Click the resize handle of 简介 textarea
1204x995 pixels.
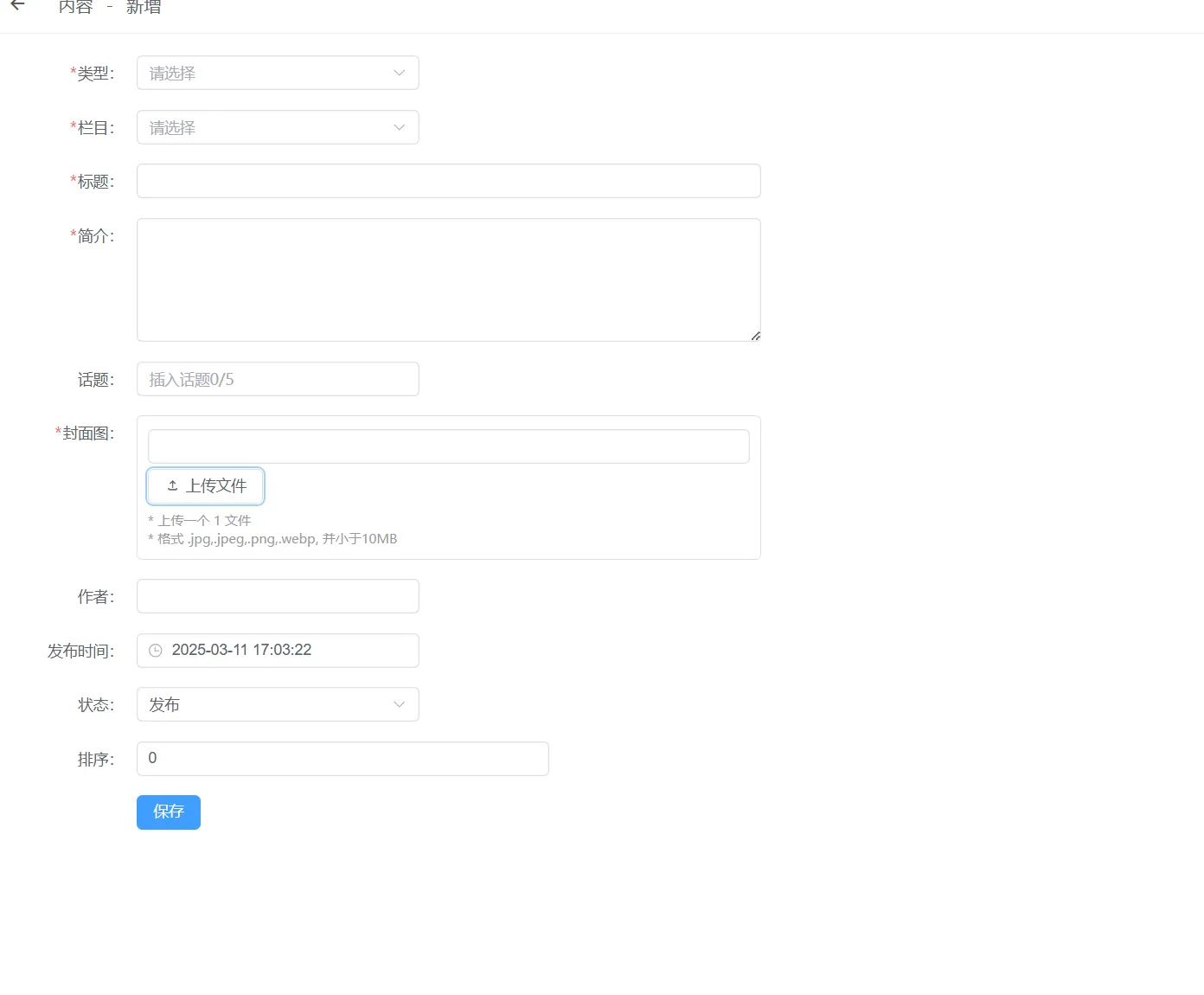click(x=755, y=336)
